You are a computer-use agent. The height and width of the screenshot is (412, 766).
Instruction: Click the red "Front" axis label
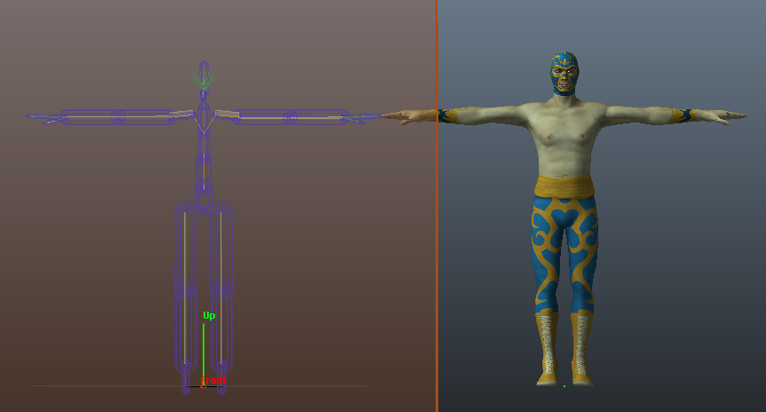click(213, 380)
